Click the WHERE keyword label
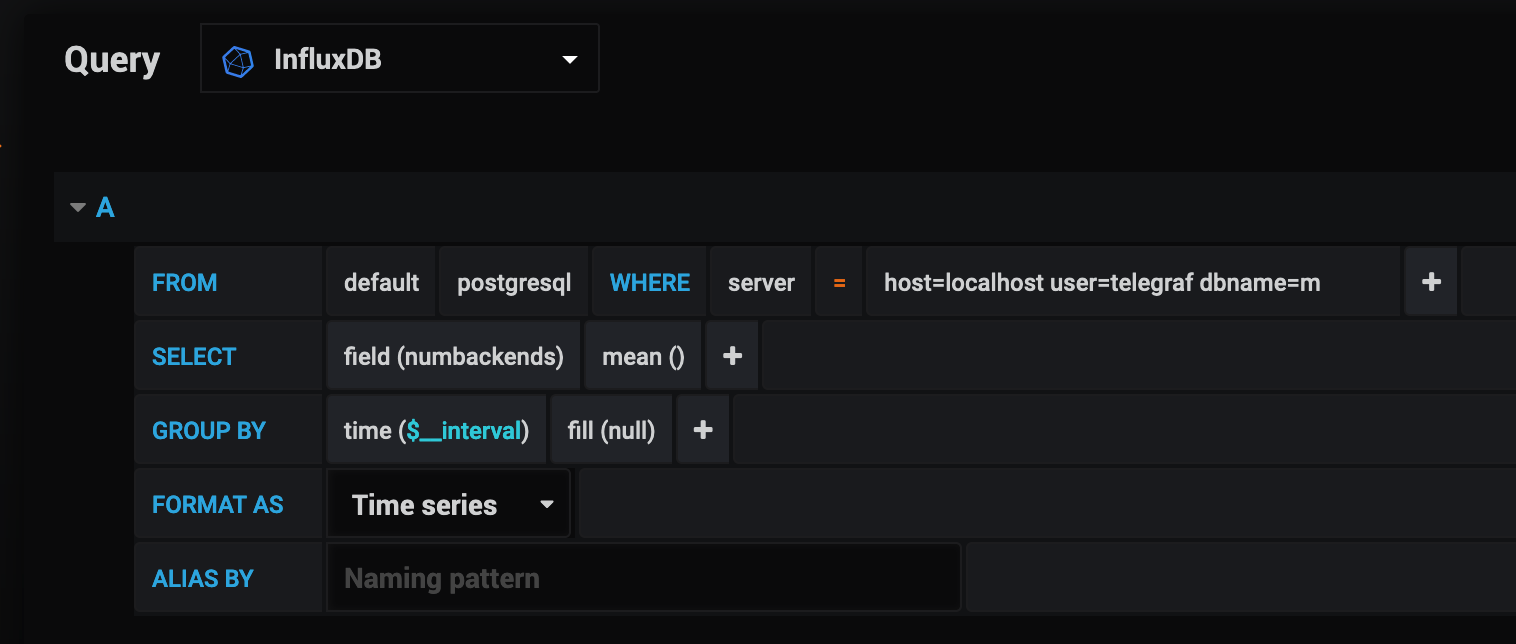The height and width of the screenshot is (644, 1516). coord(649,282)
